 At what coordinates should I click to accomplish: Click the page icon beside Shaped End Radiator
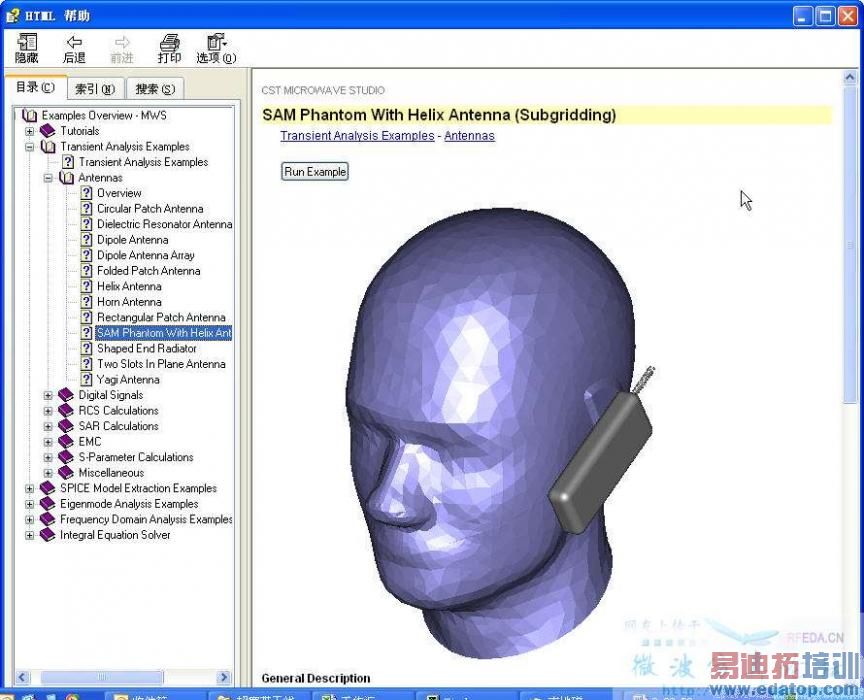pyautogui.click(x=86, y=348)
